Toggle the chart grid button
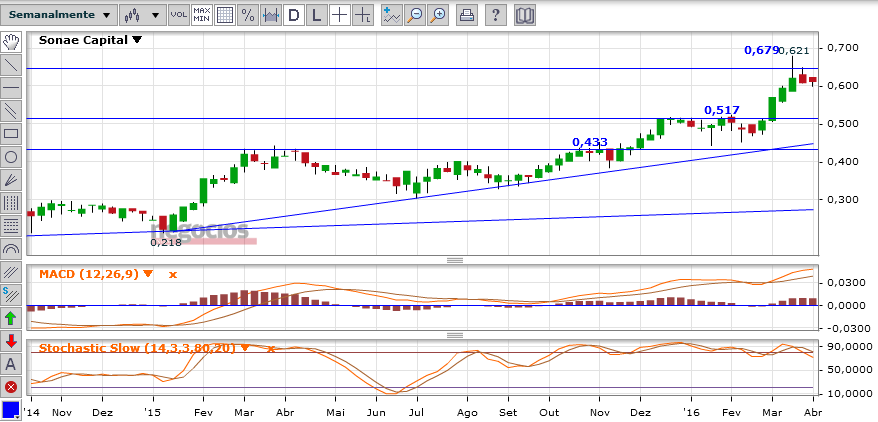Image resolution: width=878 pixels, height=422 pixels. 225,15
